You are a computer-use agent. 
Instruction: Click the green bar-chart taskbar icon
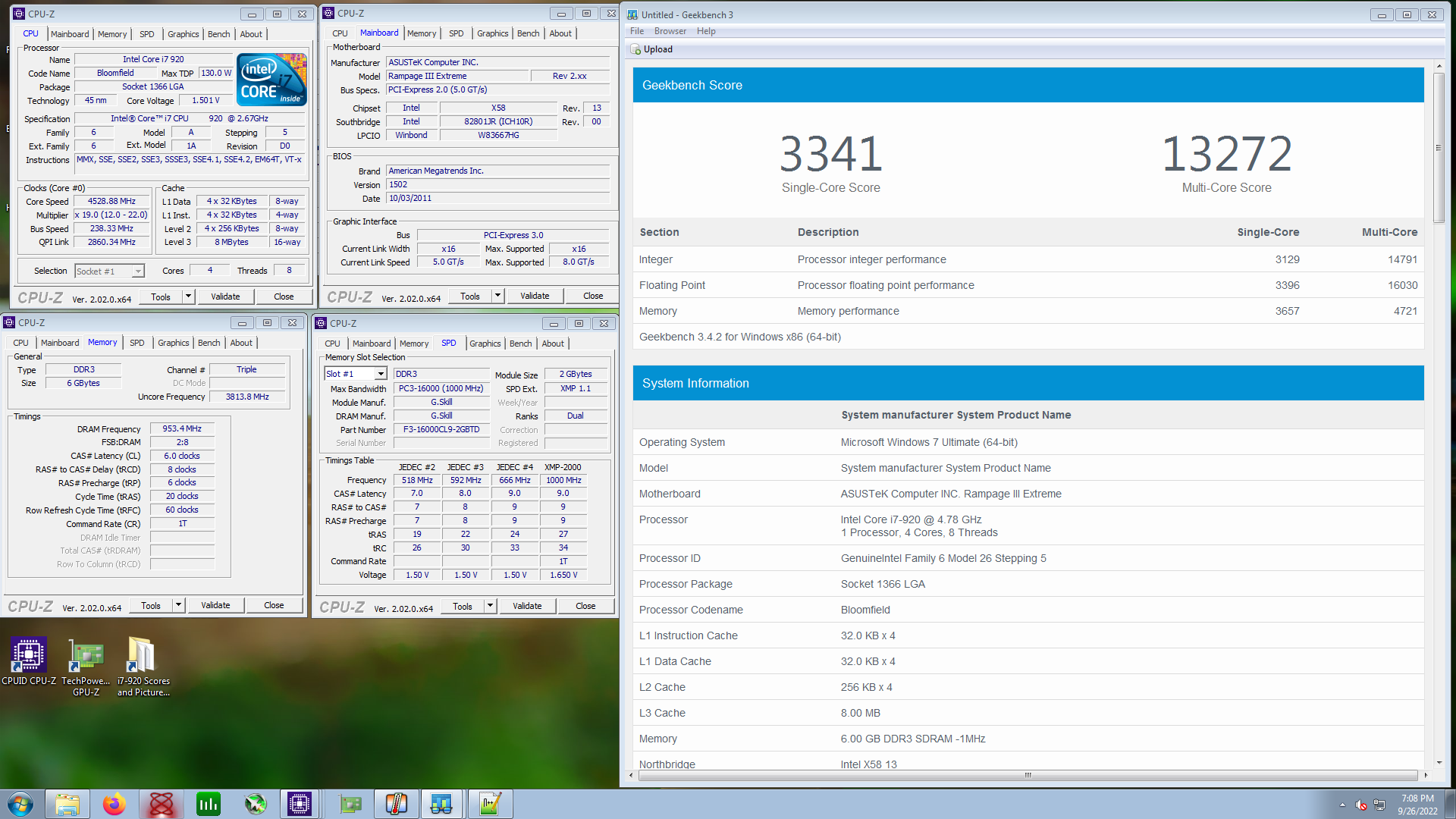tap(209, 804)
